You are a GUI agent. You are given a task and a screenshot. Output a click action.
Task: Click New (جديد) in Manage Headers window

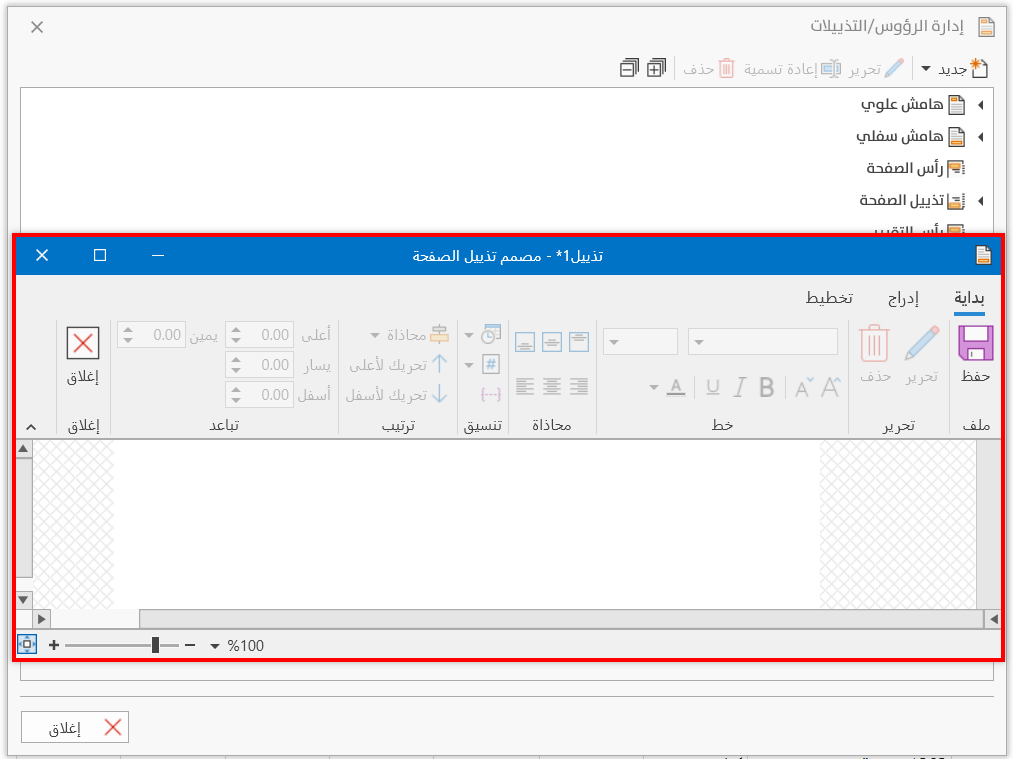point(963,69)
